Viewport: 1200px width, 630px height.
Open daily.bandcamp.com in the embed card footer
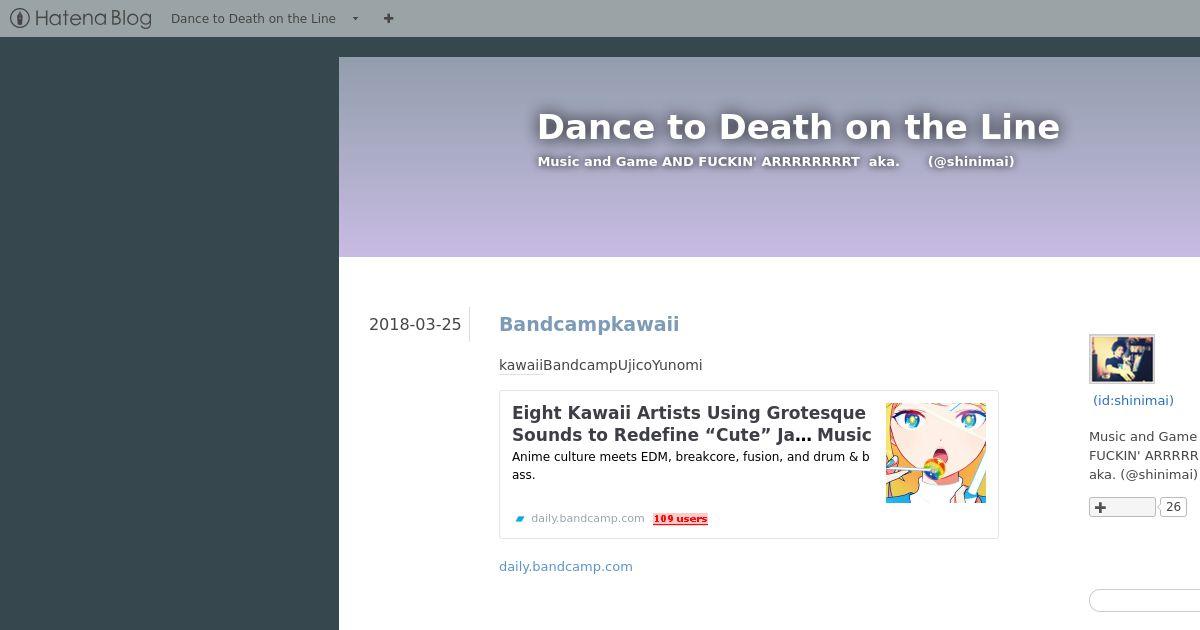pos(588,518)
